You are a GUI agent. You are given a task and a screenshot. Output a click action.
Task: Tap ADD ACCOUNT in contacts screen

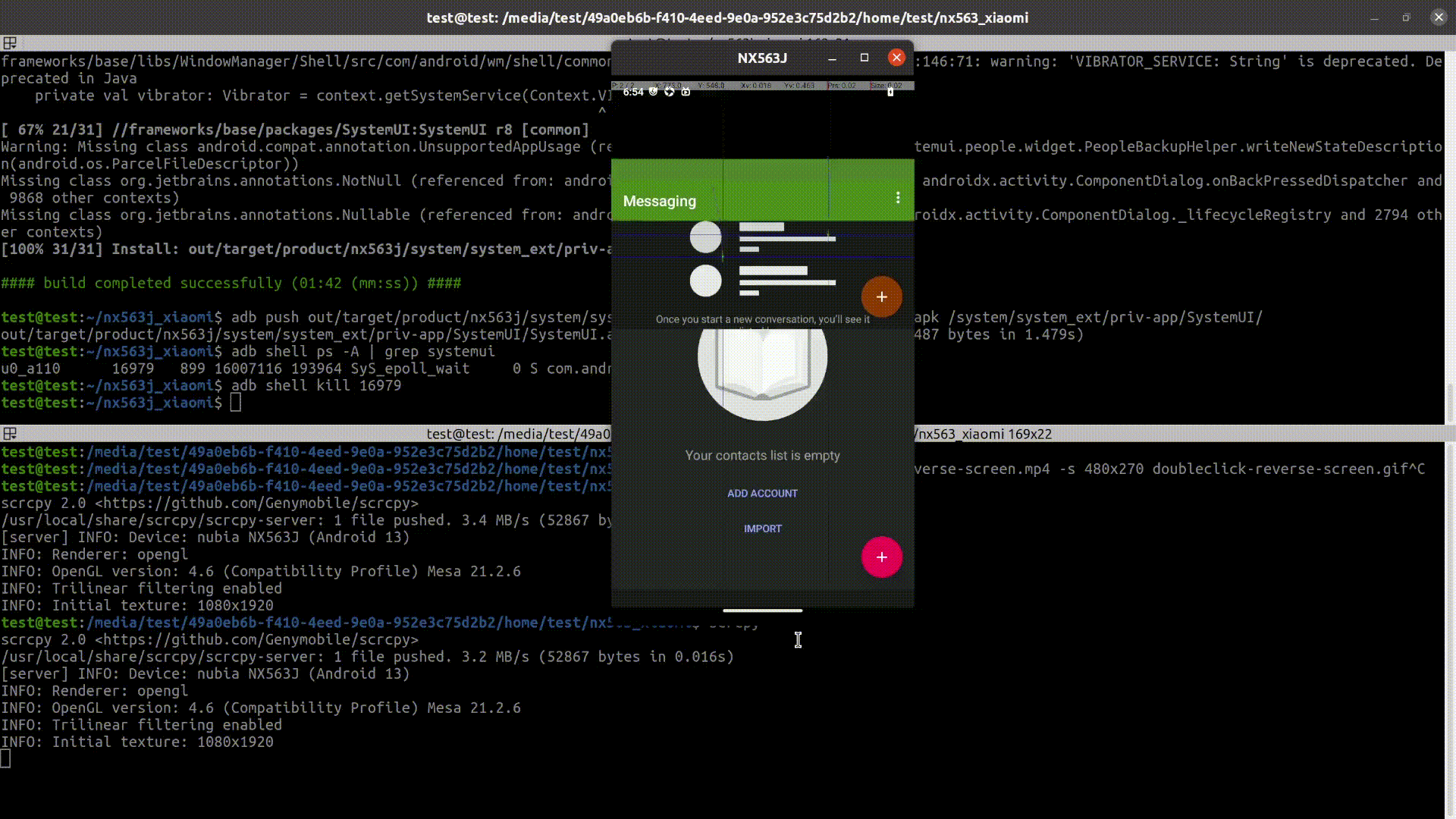click(x=762, y=494)
